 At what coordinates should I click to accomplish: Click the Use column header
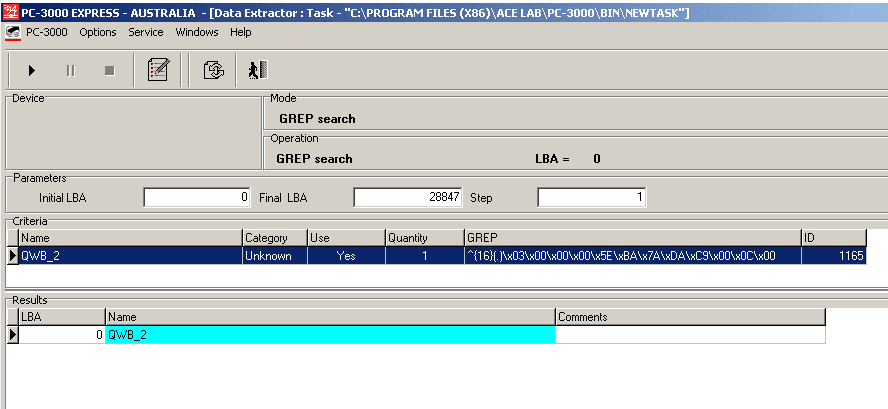click(x=347, y=238)
